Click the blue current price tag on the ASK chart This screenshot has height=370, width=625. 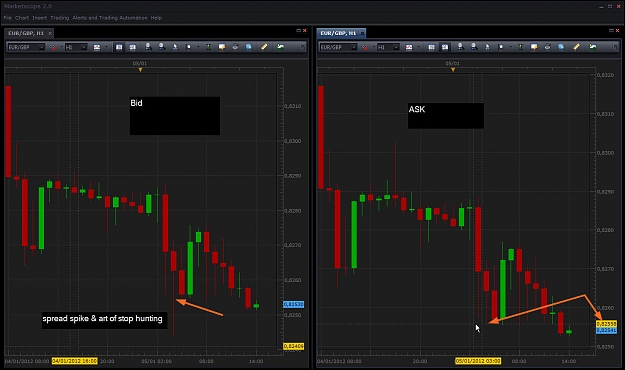pyautogui.click(x=606, y=331)
